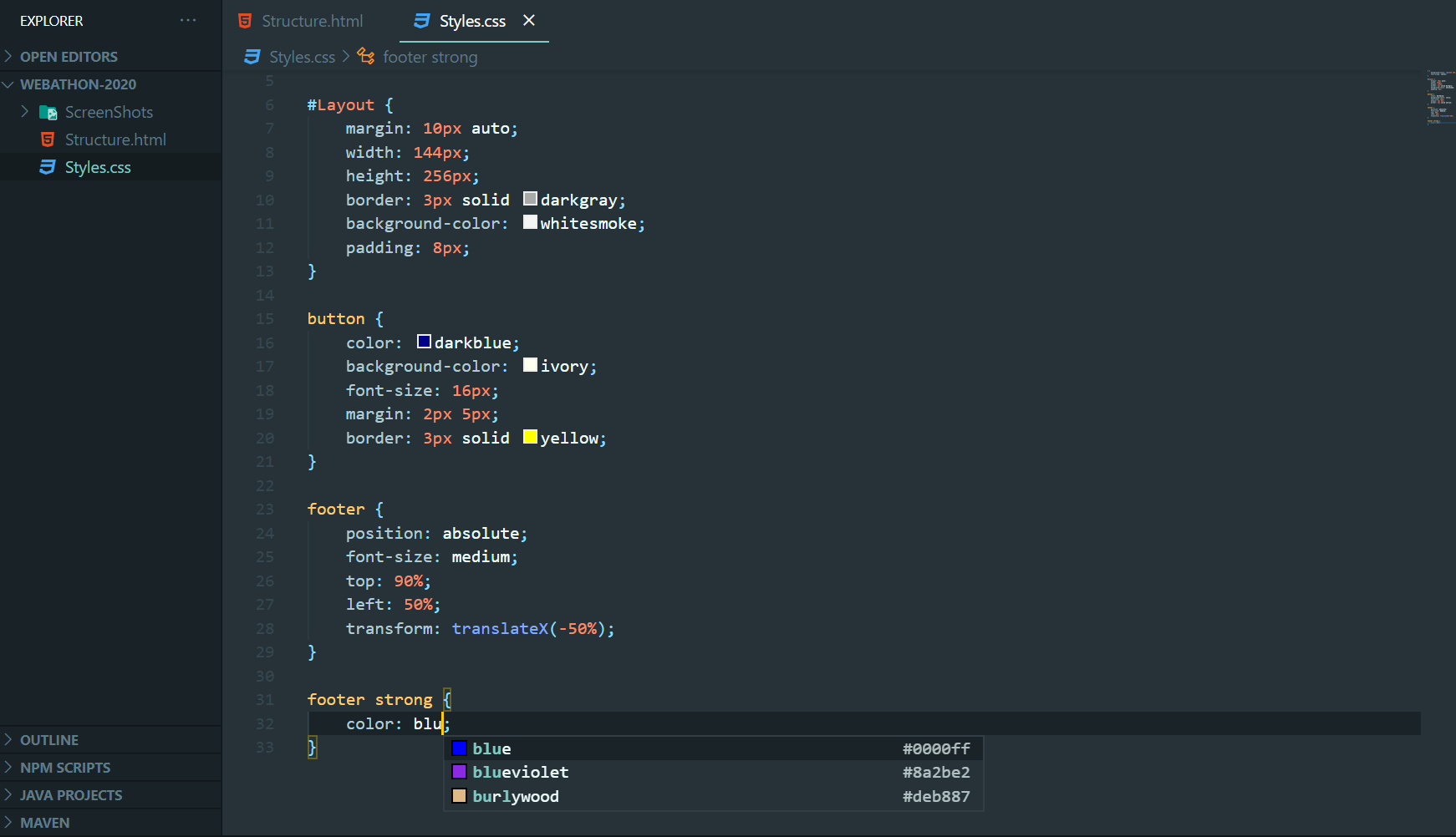Click line number 16 in the gutter
The image size is (1456, 837).
[265, 342]
